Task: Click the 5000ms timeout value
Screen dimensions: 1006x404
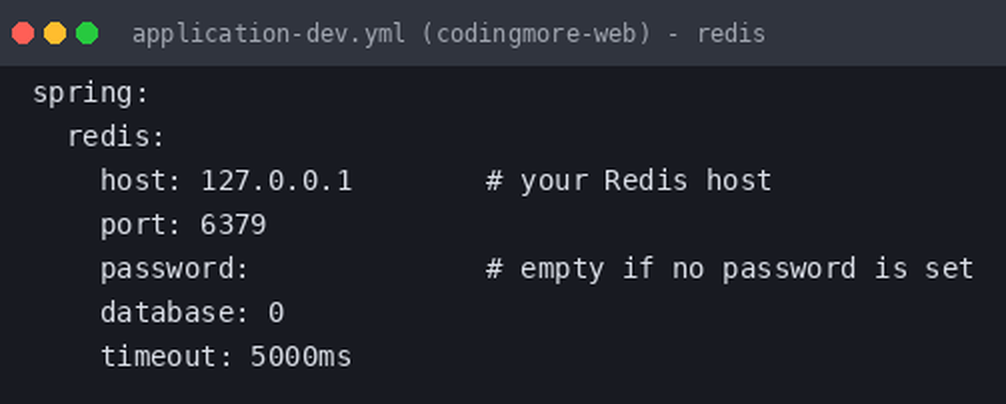Action: click(x=301, y=356)
